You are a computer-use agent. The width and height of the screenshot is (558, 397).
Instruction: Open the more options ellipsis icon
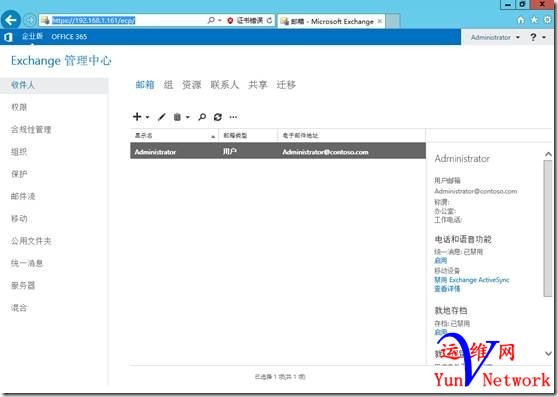click(x=233, y=117)
